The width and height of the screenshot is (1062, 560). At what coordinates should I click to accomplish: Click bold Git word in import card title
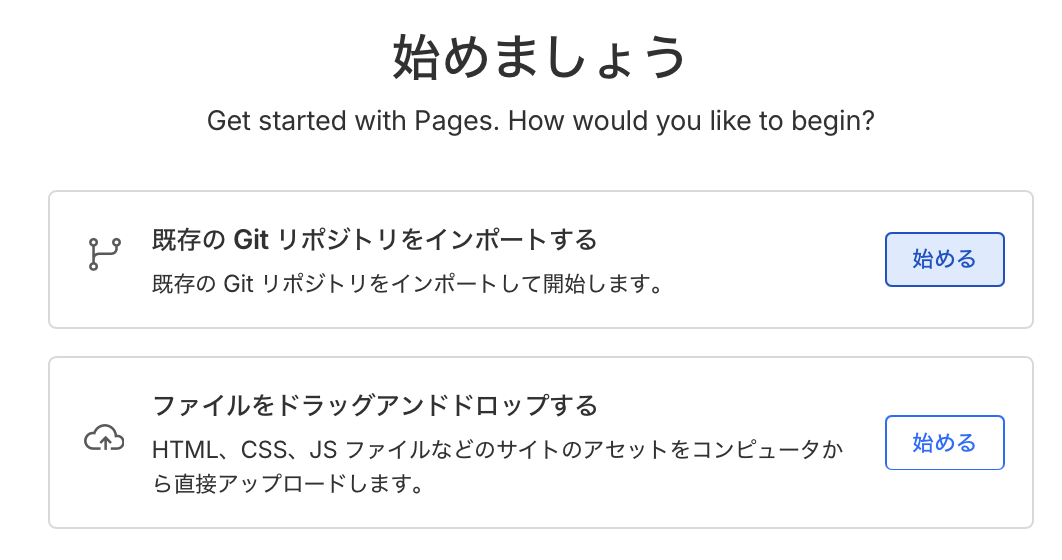[x=252, y=240]
